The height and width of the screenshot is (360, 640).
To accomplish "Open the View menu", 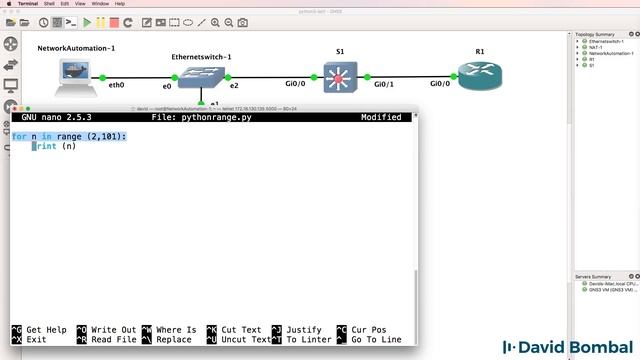I will coord(80,3).
